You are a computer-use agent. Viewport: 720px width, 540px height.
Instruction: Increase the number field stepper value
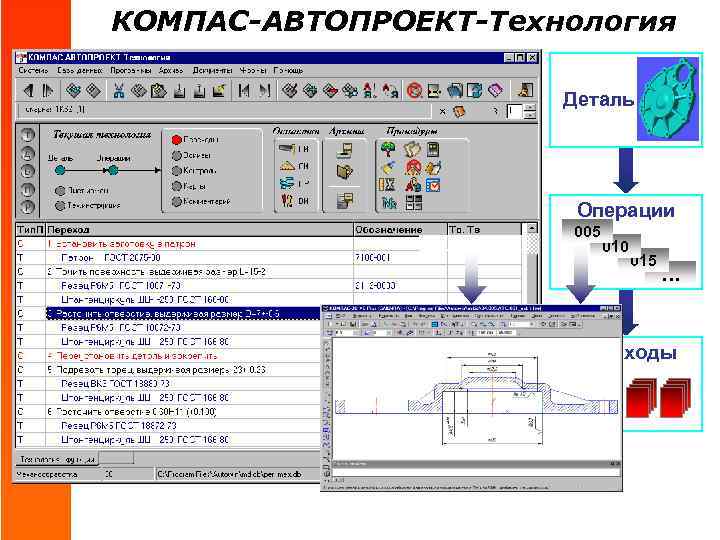click(x=529, y=108)
